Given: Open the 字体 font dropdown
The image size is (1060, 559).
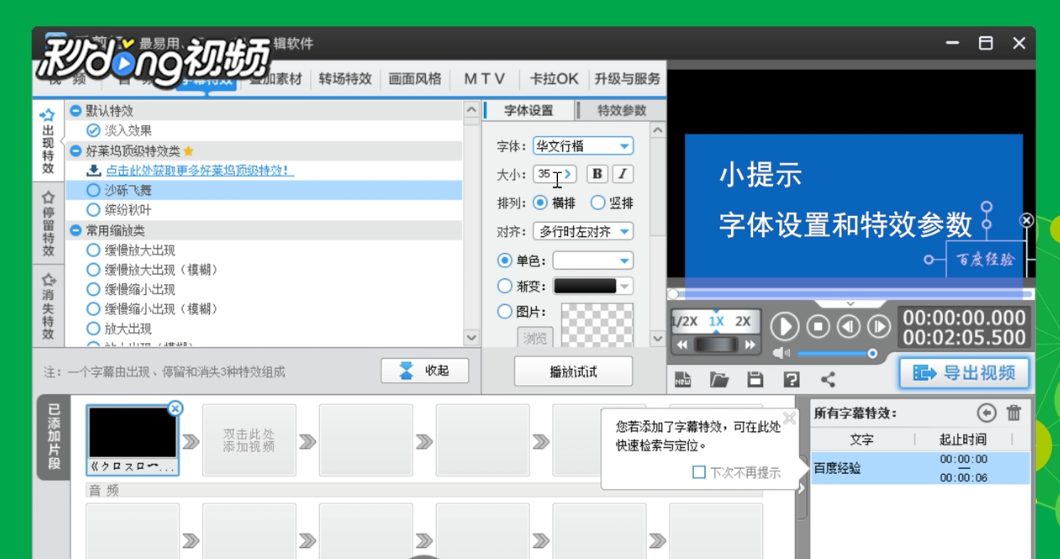Looking at the screenshot, I should tap(583, 145).
